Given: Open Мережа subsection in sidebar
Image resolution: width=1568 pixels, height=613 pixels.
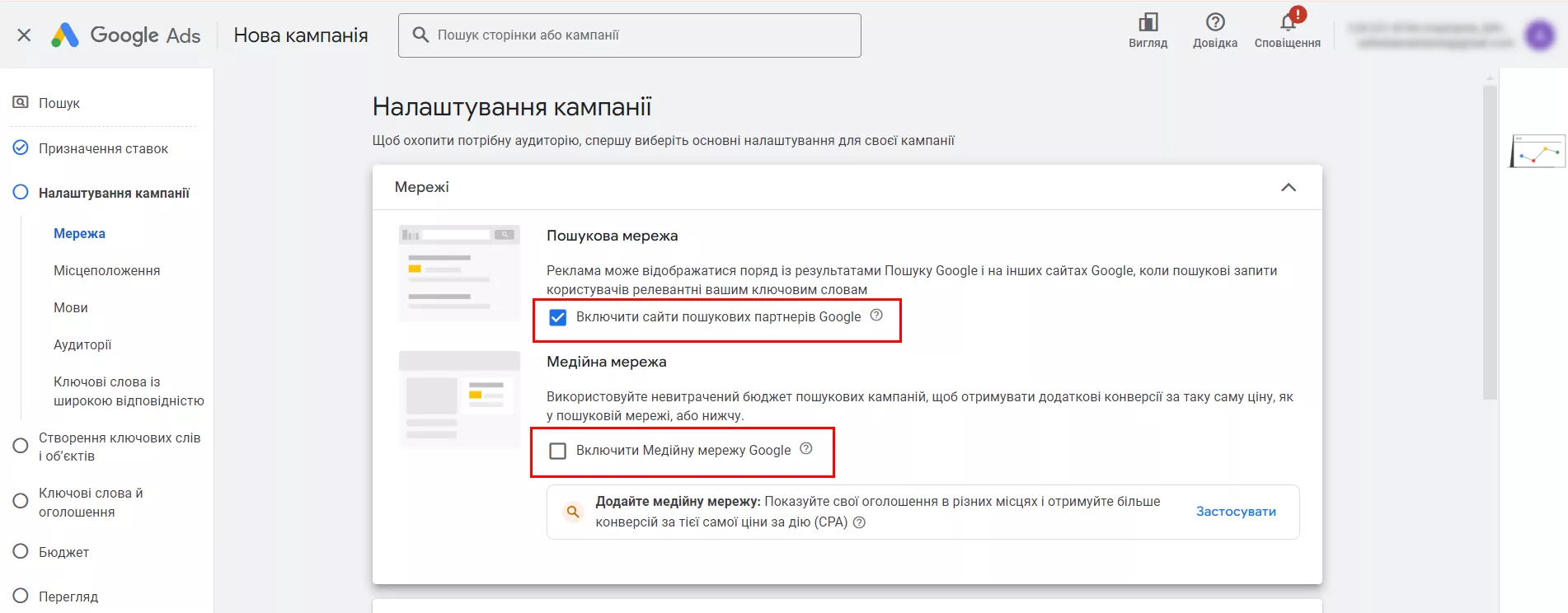Looking at the screenshot, I should tap(79, 233).
